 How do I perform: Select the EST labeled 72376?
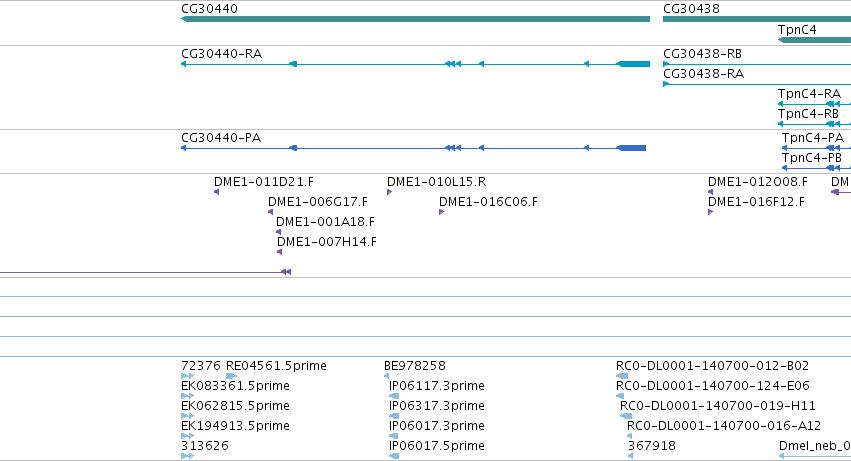[x=201, y=366]
